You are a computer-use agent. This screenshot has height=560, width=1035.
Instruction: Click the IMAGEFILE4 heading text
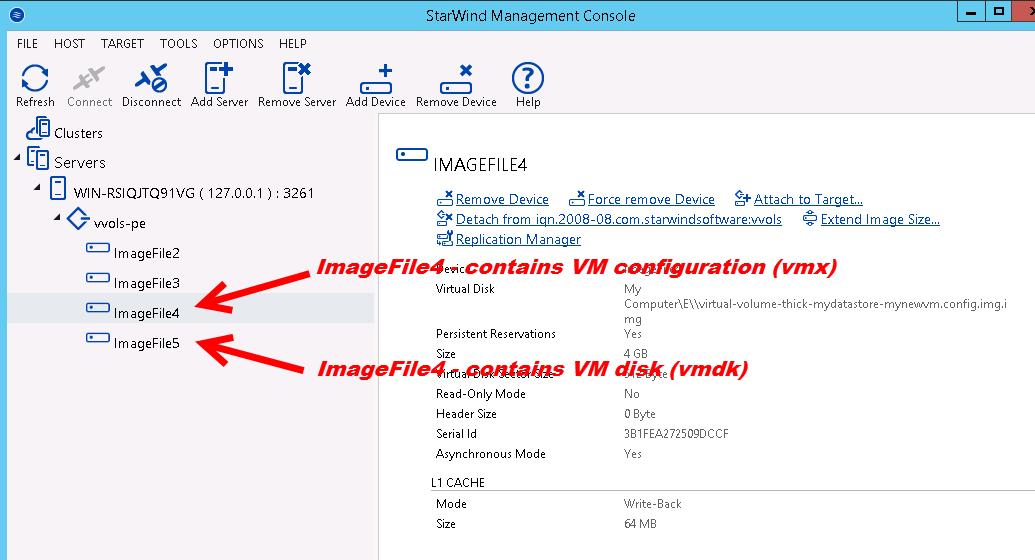point(480,165)
